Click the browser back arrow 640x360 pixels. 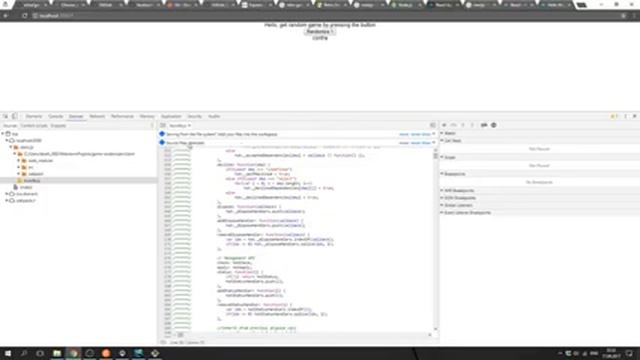click(x=6, y=16)
